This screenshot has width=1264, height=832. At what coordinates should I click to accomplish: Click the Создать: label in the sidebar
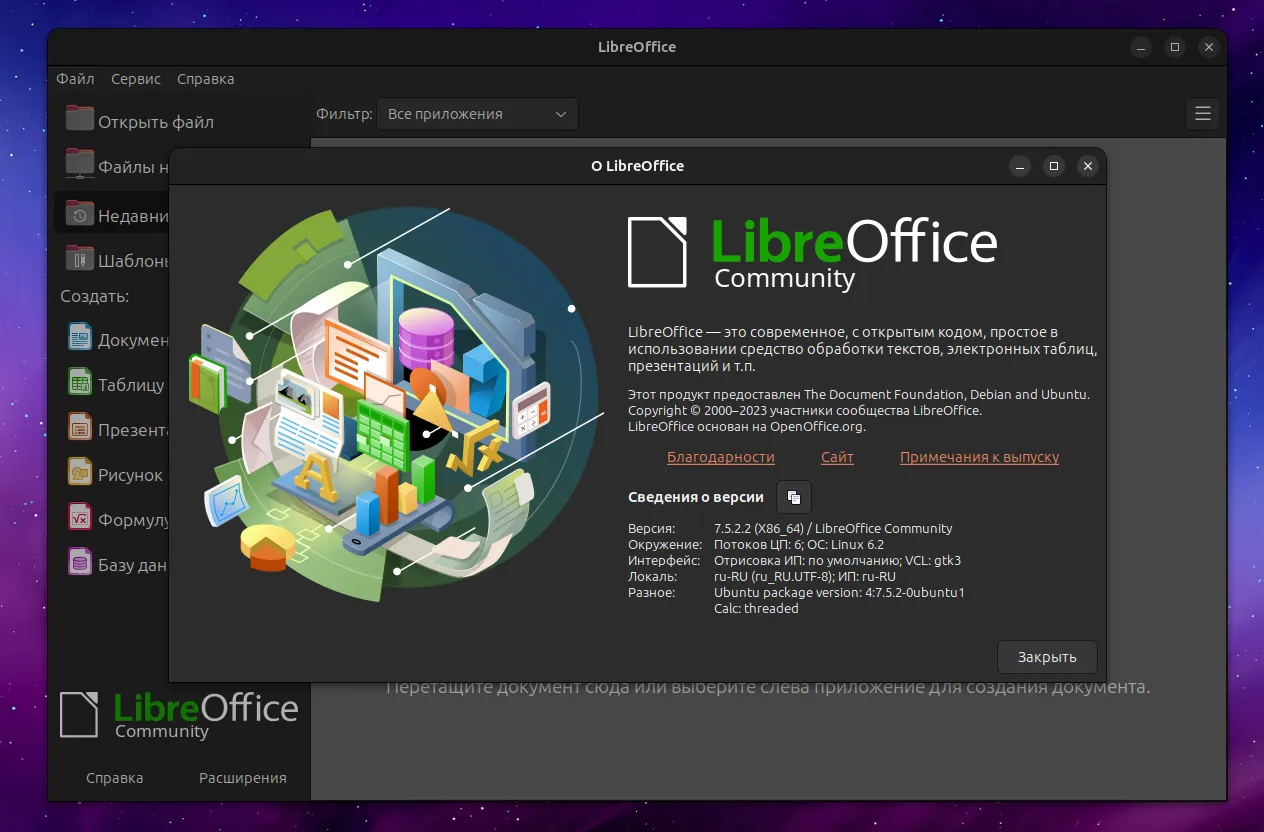click(x=94, y=296)
